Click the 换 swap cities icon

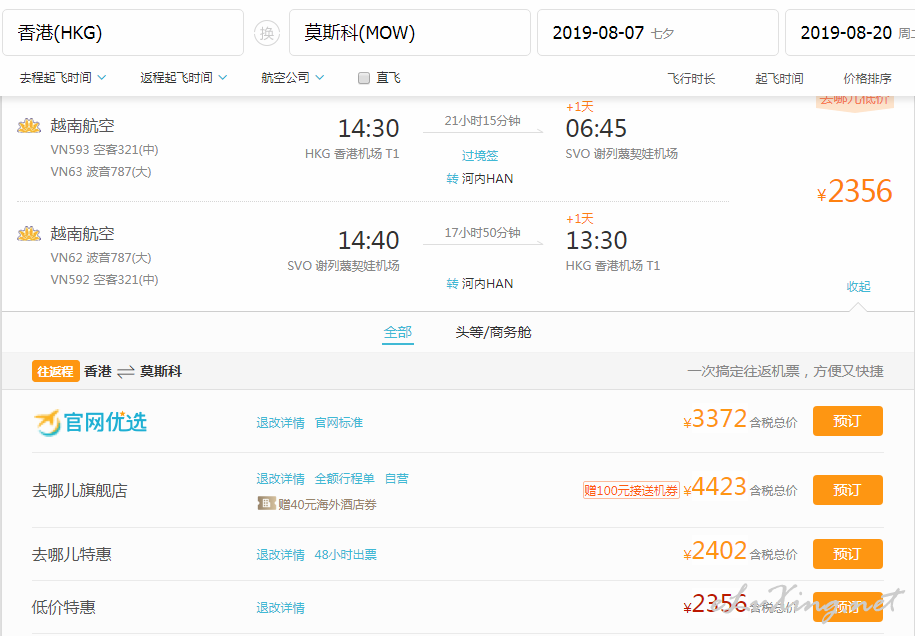point(267,33)
